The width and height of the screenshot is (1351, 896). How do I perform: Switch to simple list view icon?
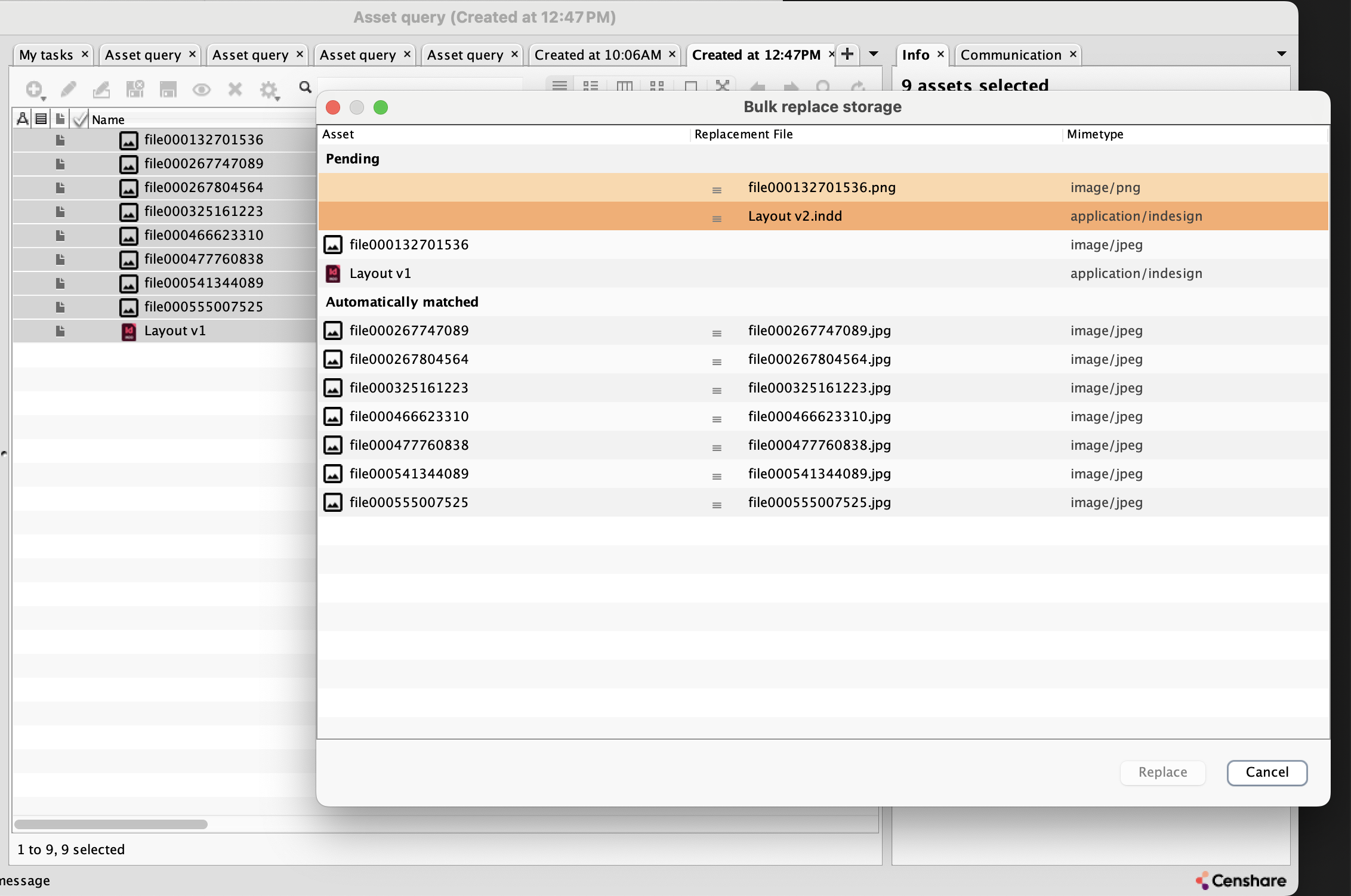[560, 85]
